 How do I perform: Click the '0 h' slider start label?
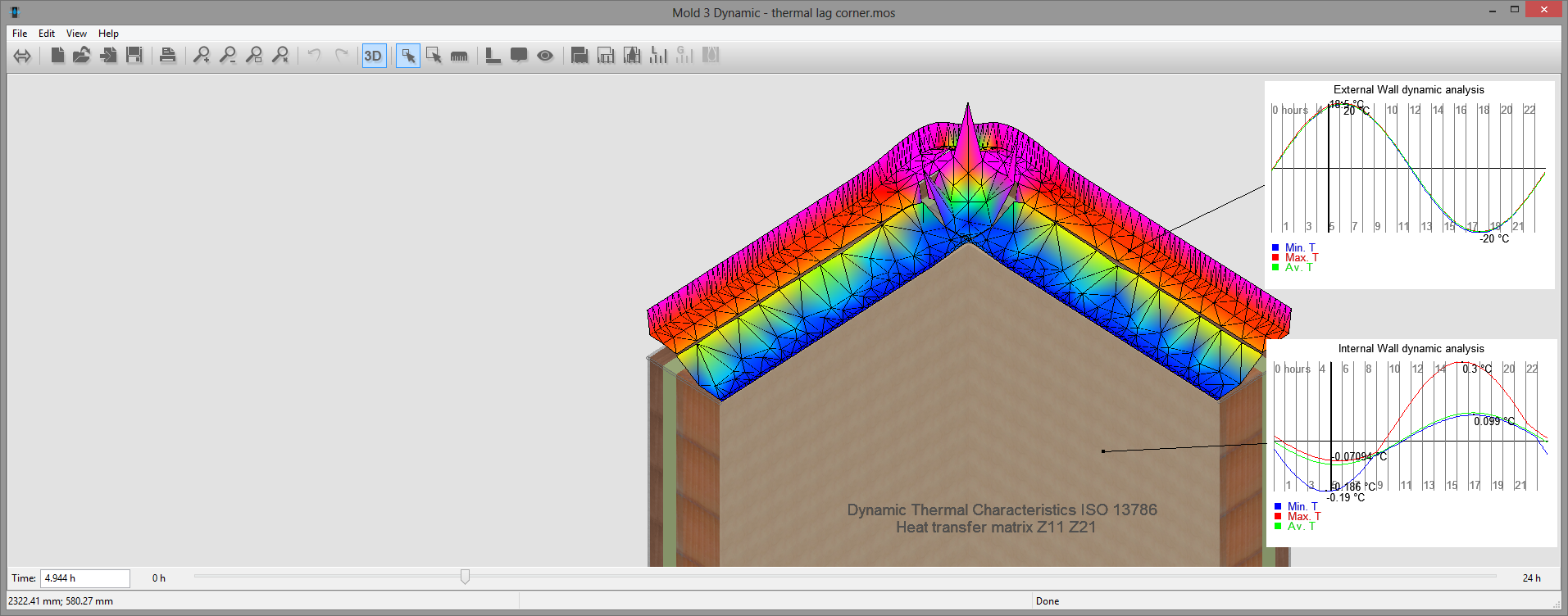tap(159, 578)
